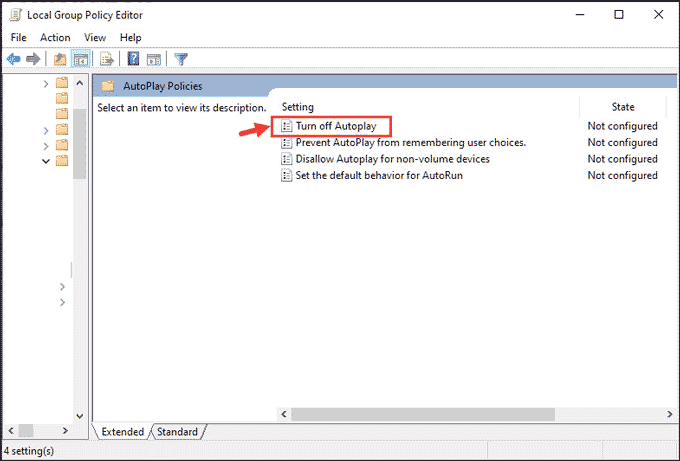Click the settings list horizontal scroll-left arrow
The width and height of the screenshot is (680, 461).
point(284,414)
